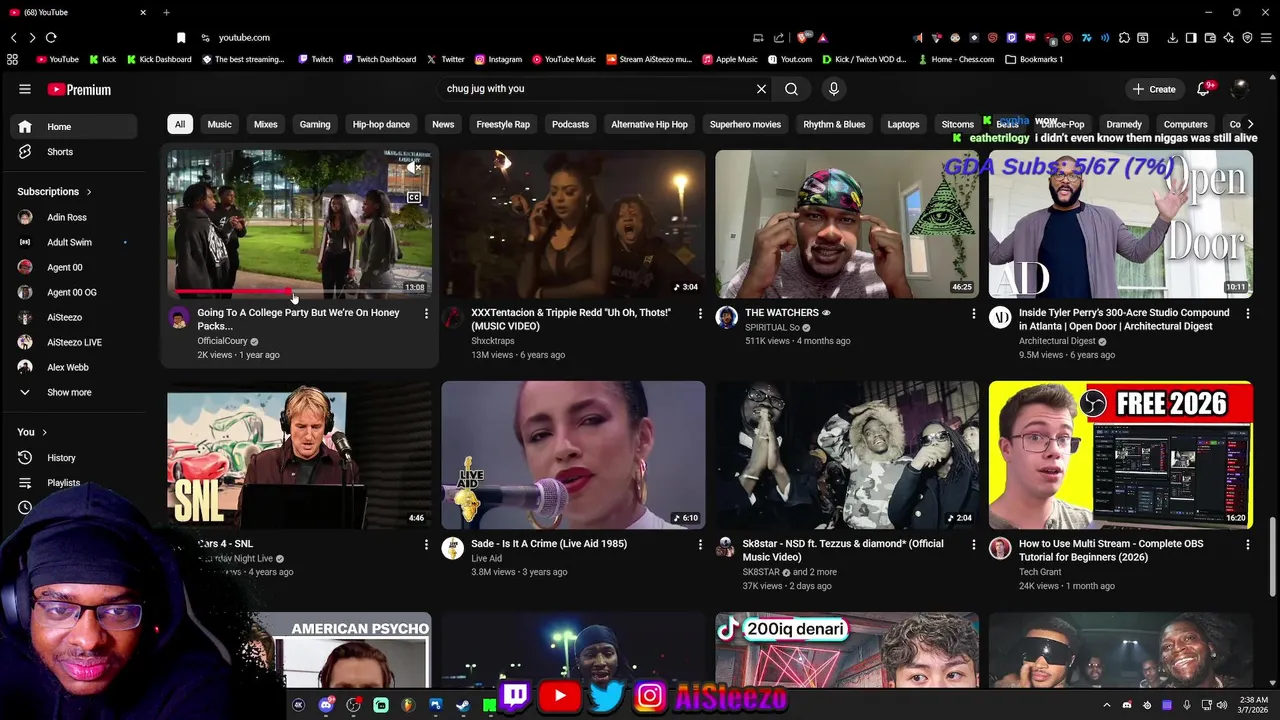
Task: Open the Home - Chess.com bookmark
Action: 955,59
